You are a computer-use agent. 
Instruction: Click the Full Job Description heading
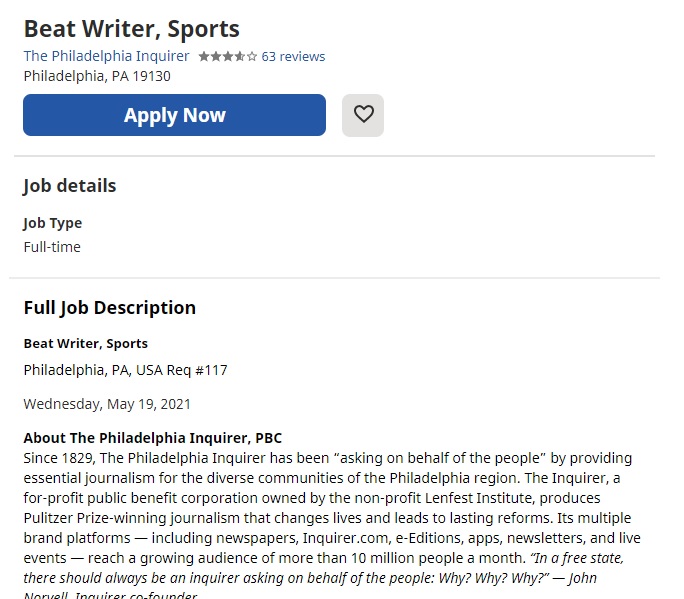click(x=109, y=308)
